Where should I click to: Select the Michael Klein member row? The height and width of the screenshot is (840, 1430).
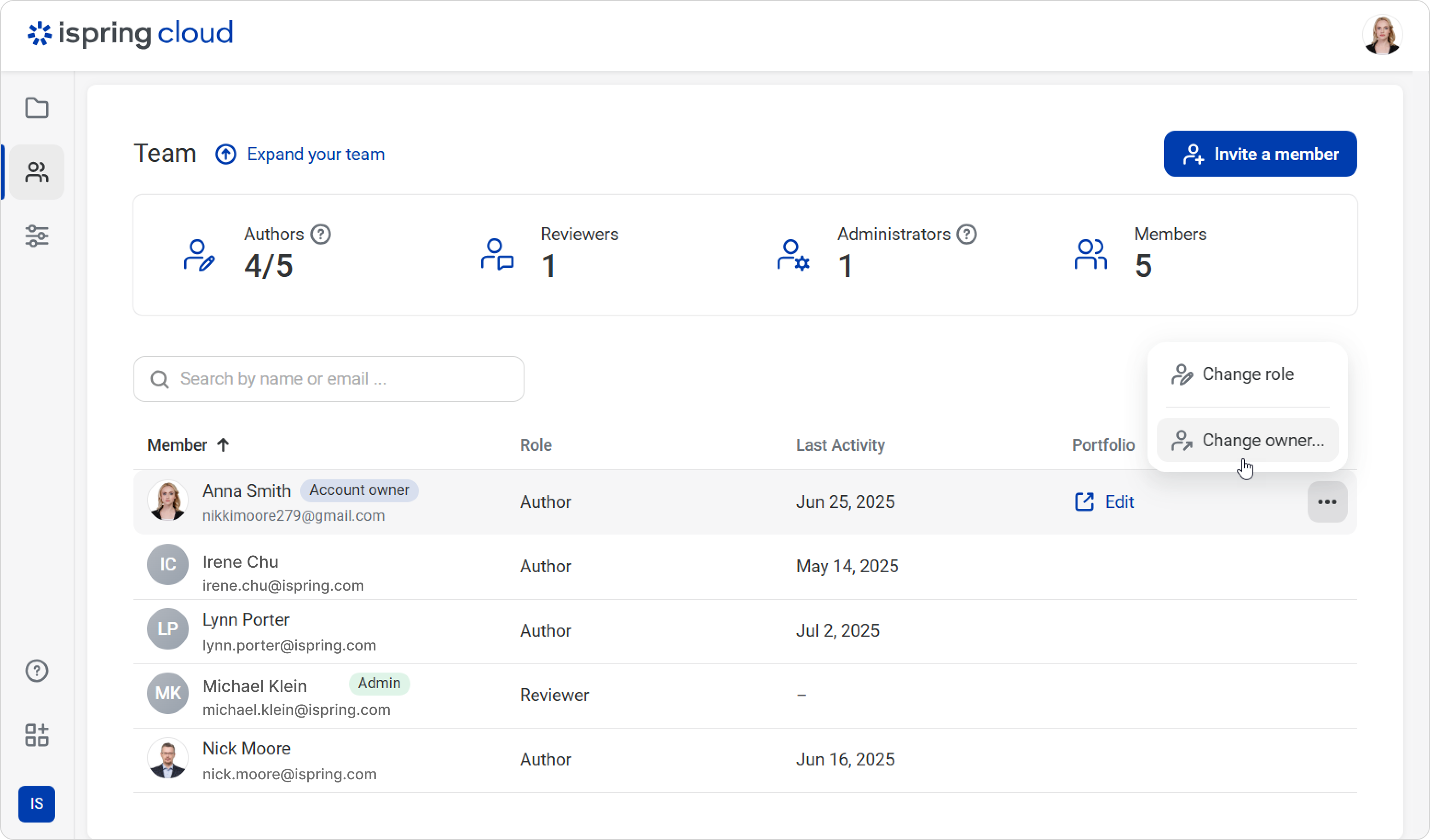[x=744, y=696]
